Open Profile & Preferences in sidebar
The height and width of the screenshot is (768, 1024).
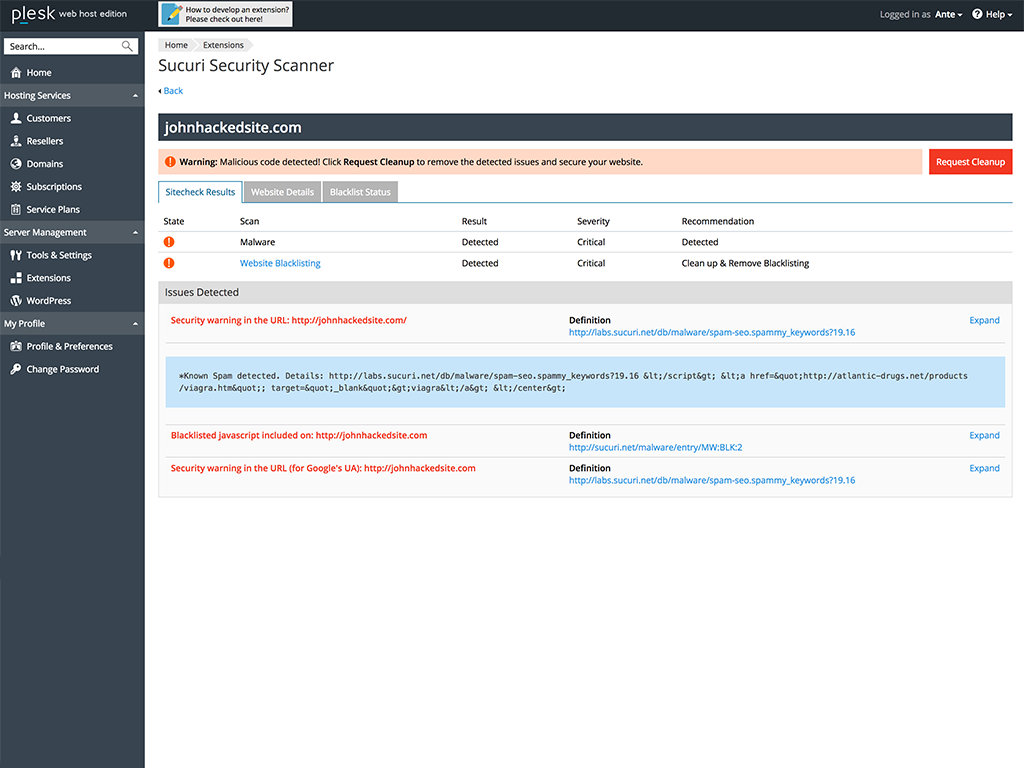72,347
